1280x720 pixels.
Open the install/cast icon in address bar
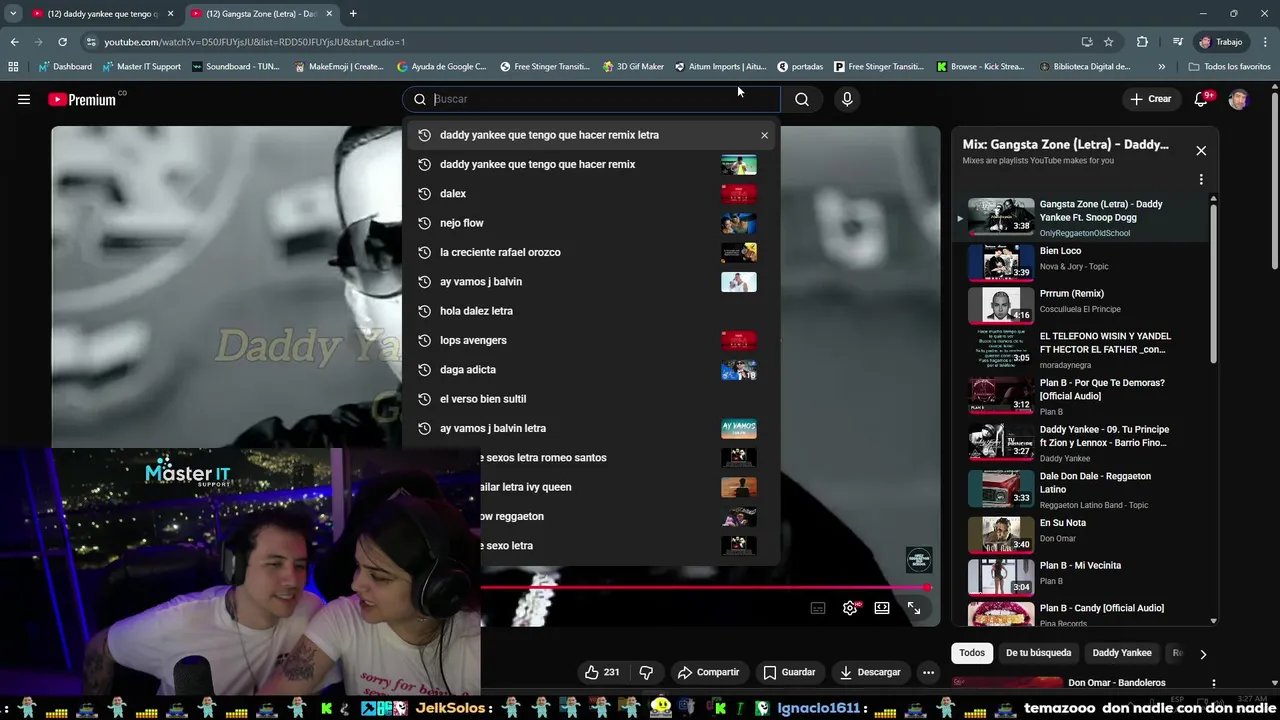[x=1087, y=42]
